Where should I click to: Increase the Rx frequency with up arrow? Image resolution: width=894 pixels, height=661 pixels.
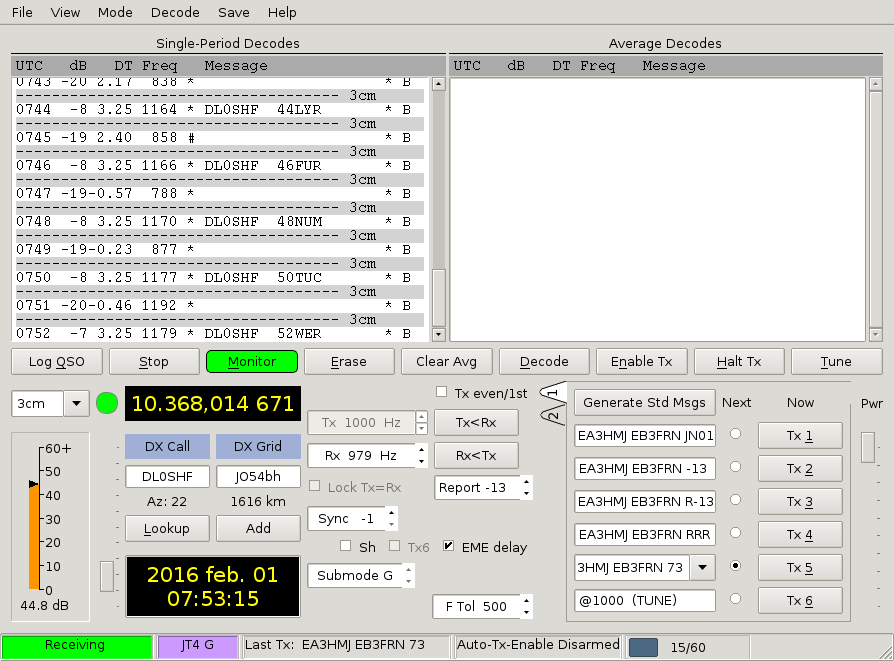pos(422,450)
